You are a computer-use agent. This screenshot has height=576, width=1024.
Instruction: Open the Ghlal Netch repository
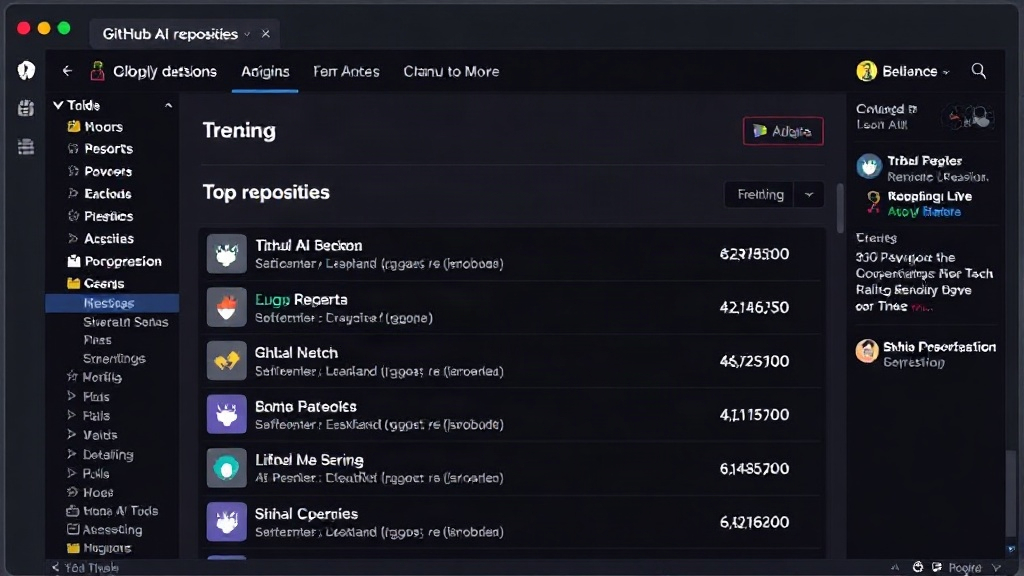click(x=296, y=353)
